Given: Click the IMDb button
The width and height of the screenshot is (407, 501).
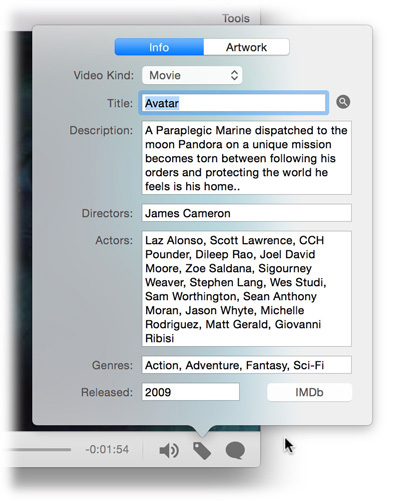Looking at the screenshot, I should (x=309, y=392).
